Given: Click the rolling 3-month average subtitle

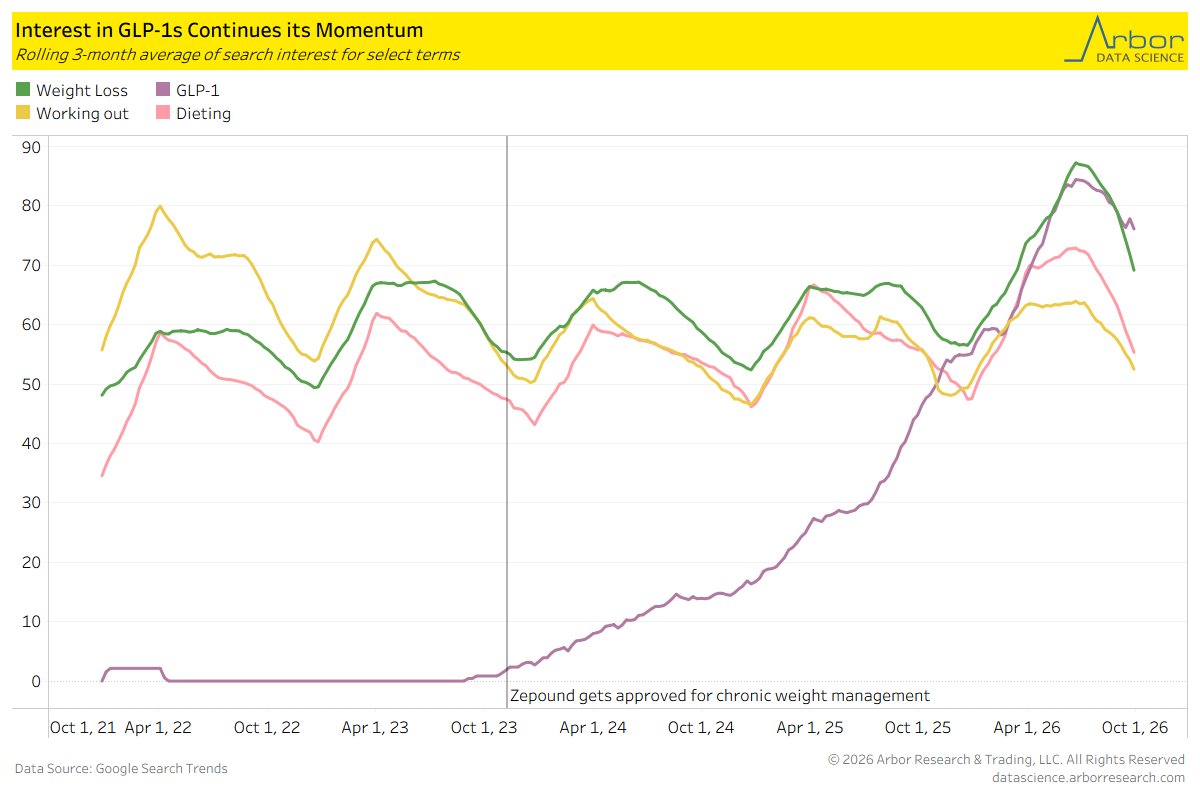Looking at the screenshot, I should click(237, 54).
